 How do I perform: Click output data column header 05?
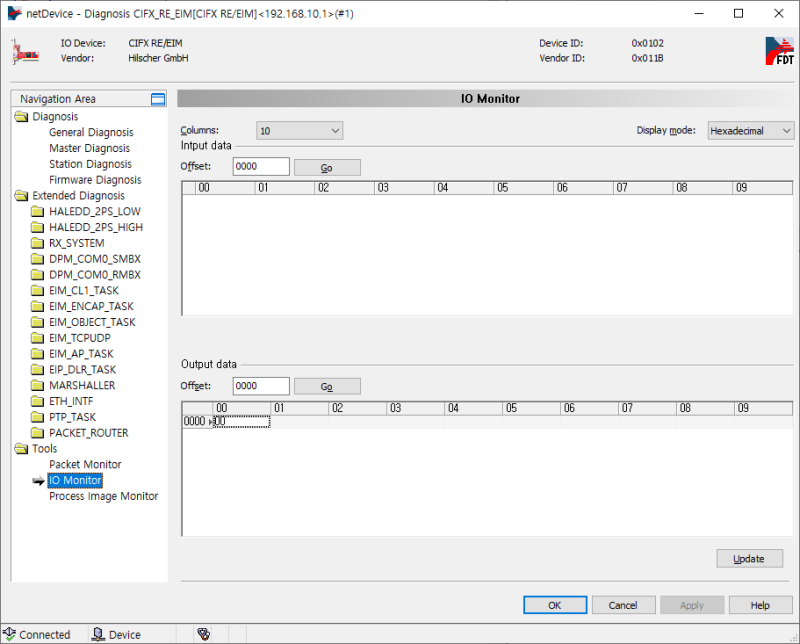[531, 408]
